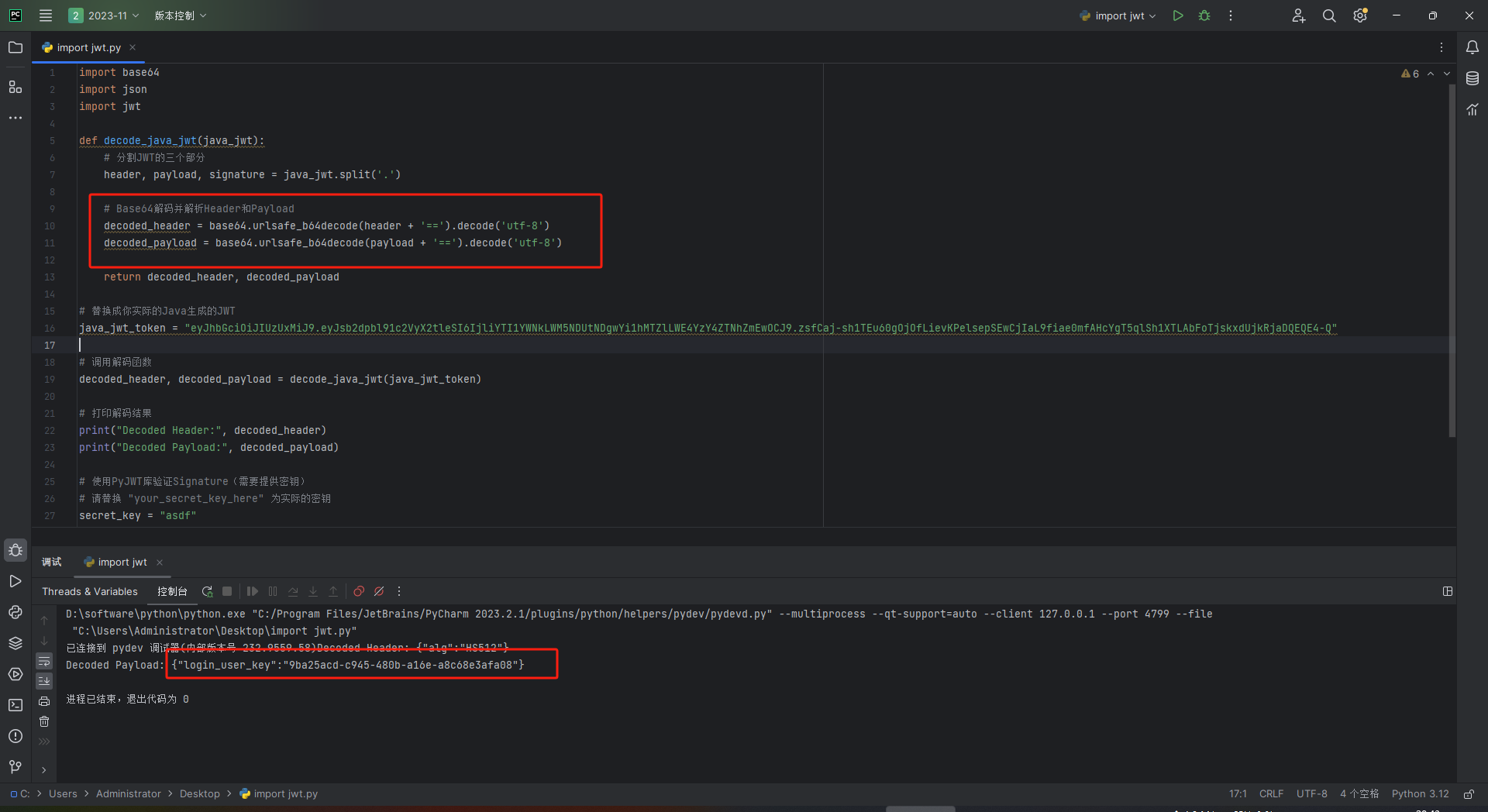The width and height of the screenshot is (1488, 812).
Task: Open the Terminal tool window
Action: [x=15, y=705]
